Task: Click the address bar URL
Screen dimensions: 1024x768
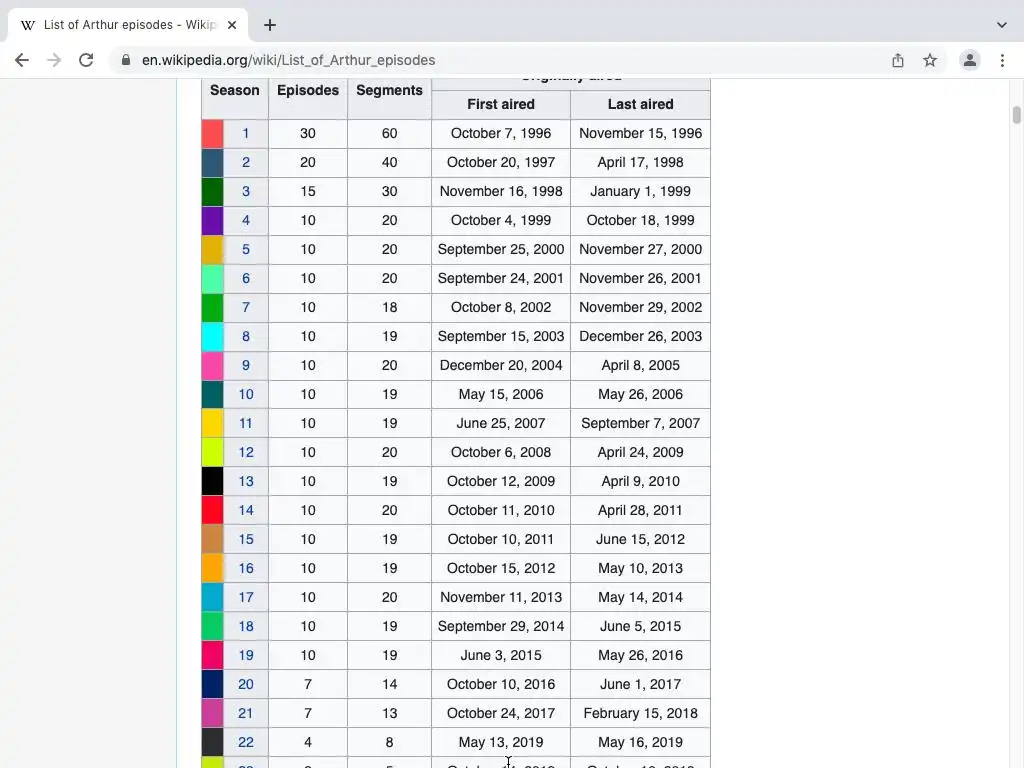Action: click(289, 60)
